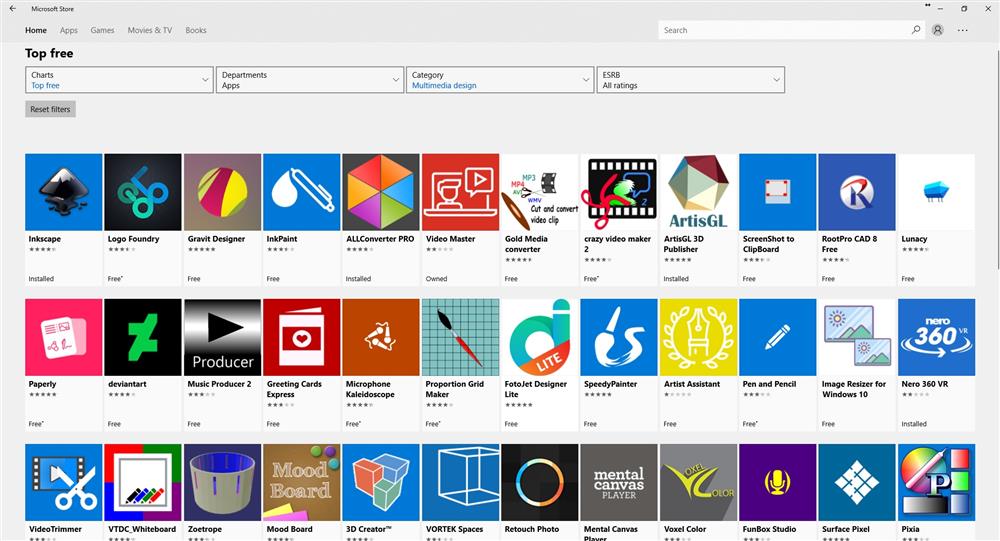Open the Category Multimedia design dropdown

tap(500, 80)
